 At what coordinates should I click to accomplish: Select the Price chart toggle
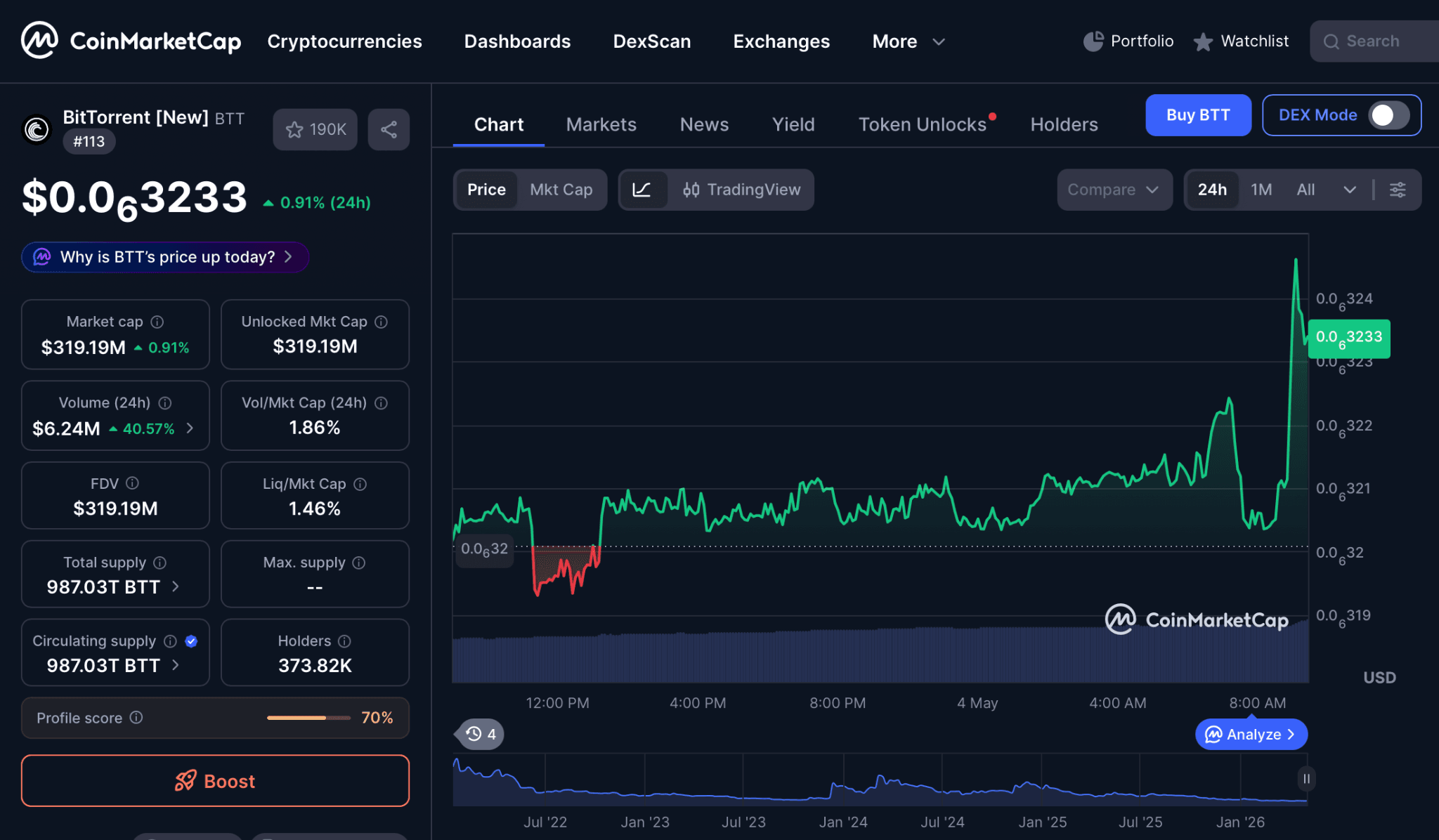(486, 190)
